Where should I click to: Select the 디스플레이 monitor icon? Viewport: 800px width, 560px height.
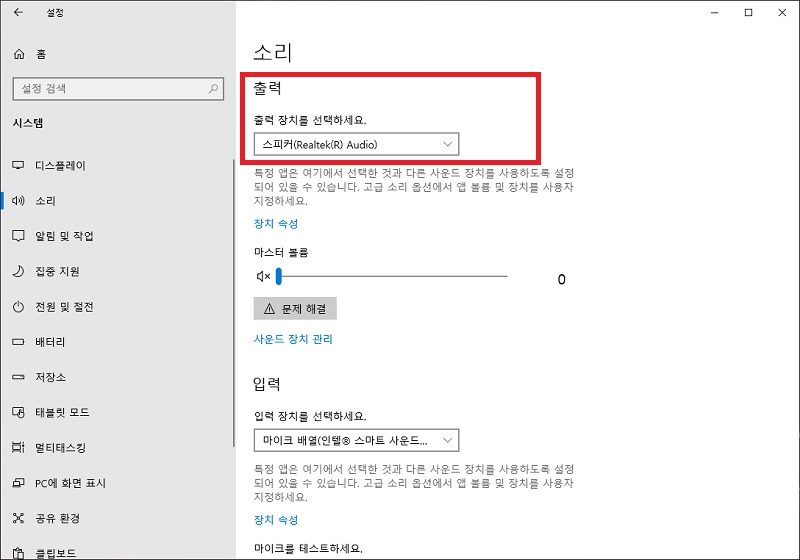18,165
